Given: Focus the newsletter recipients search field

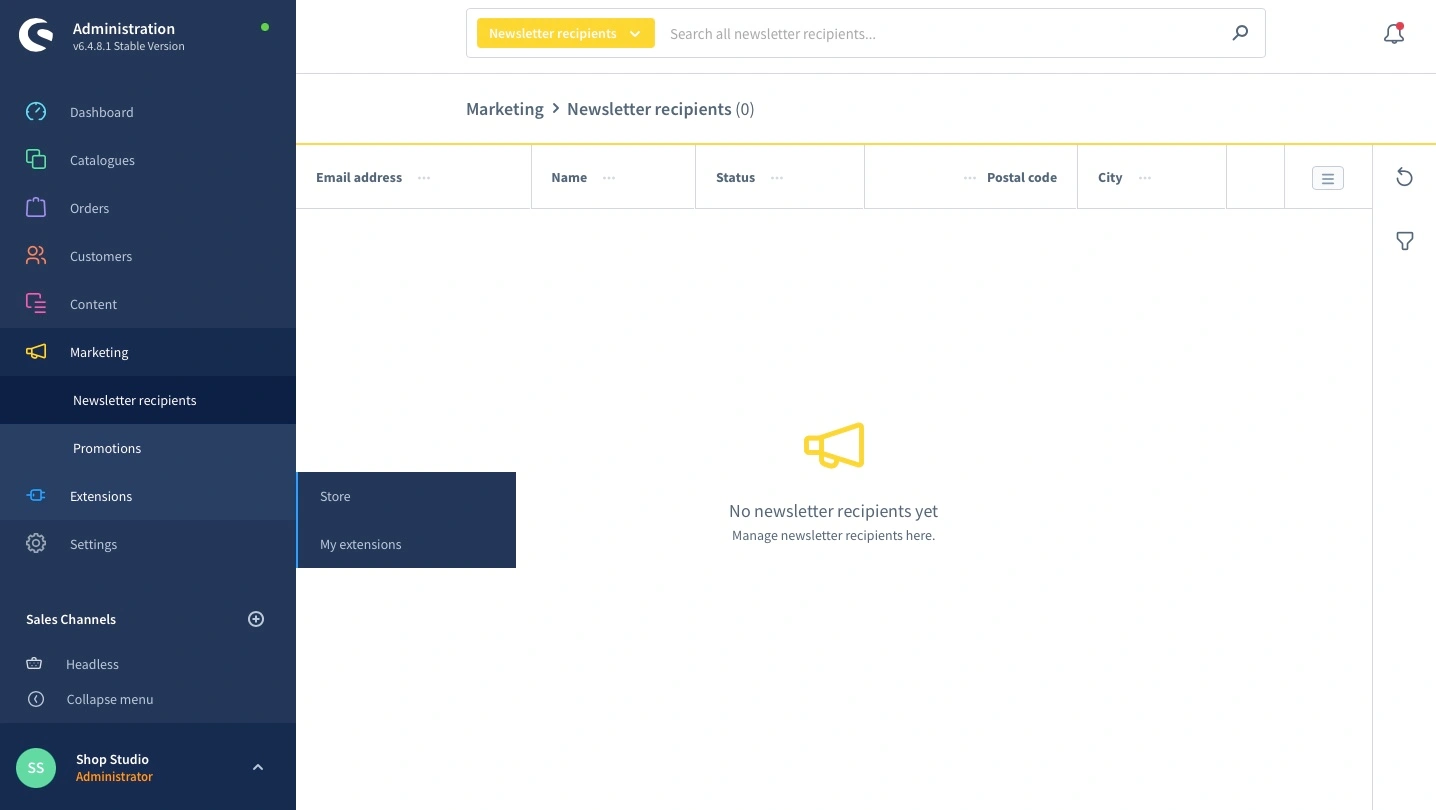Looking at the screenshot, I should click(x=940, y=34).
